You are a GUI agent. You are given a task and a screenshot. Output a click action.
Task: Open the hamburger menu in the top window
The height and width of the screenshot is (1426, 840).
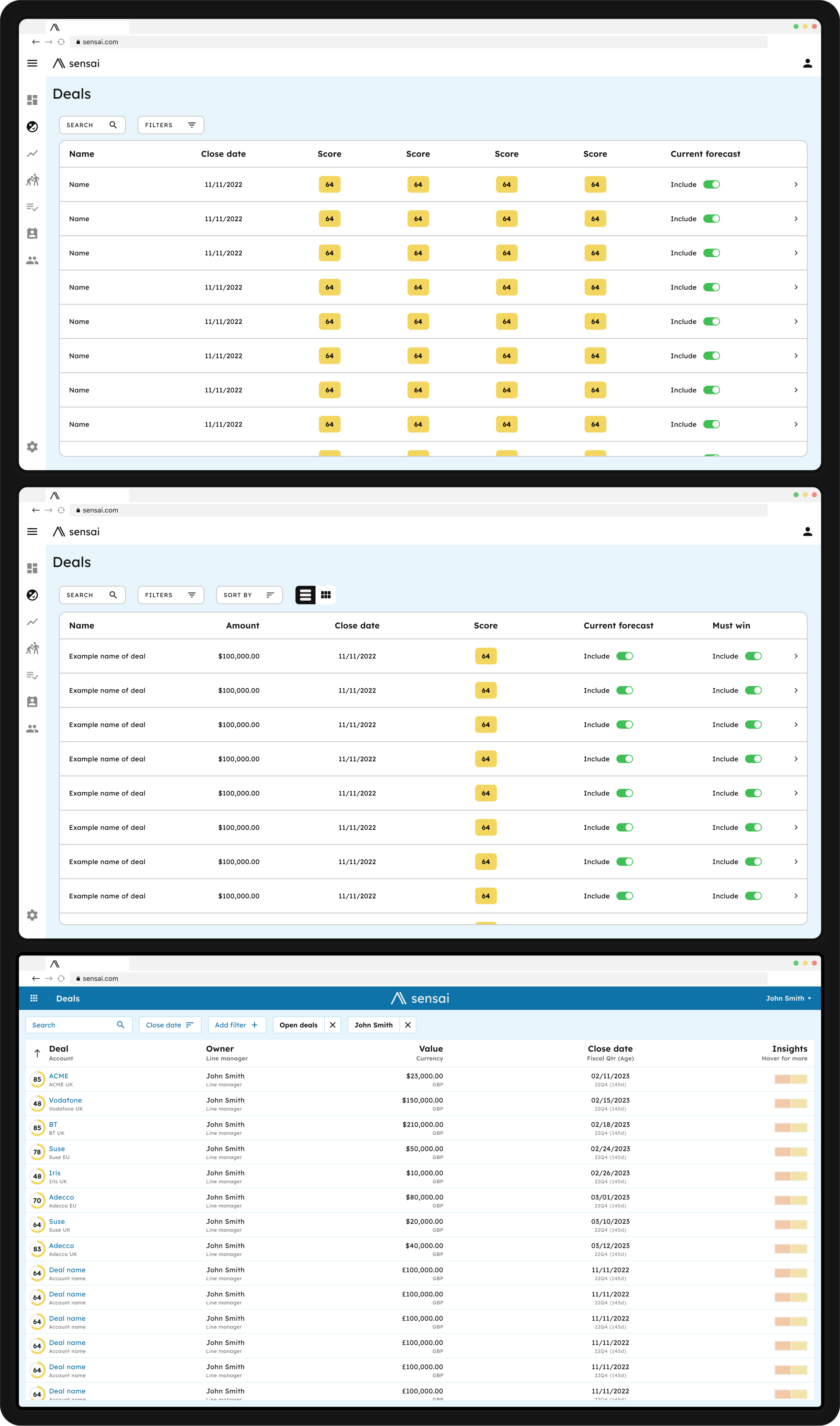(32, 64)
